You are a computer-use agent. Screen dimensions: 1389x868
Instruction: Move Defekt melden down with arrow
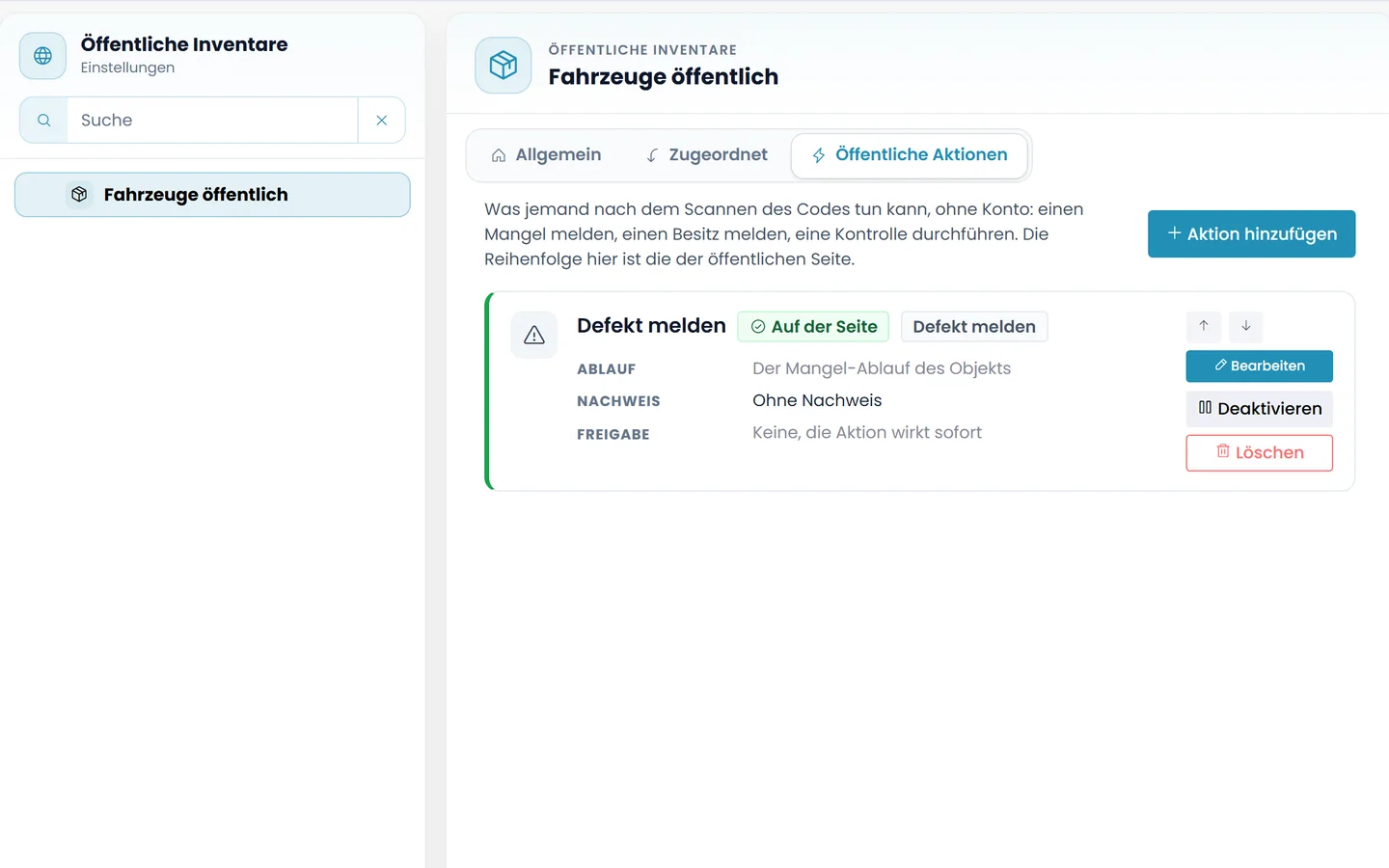(x=1246, y=326)
